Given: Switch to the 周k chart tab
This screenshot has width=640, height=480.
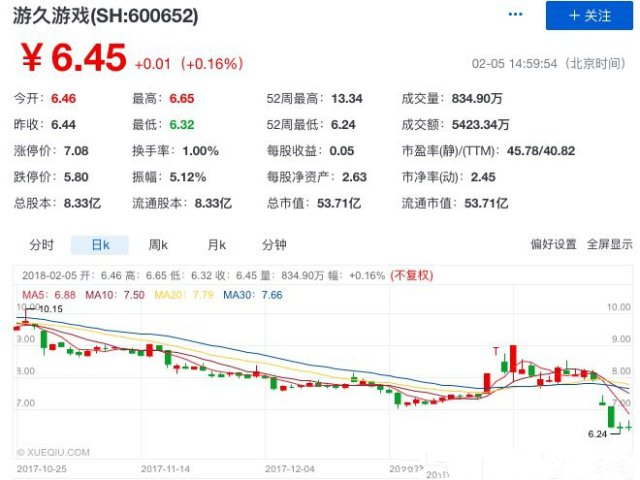Looking at the screenshot, I should coord(158,245).
